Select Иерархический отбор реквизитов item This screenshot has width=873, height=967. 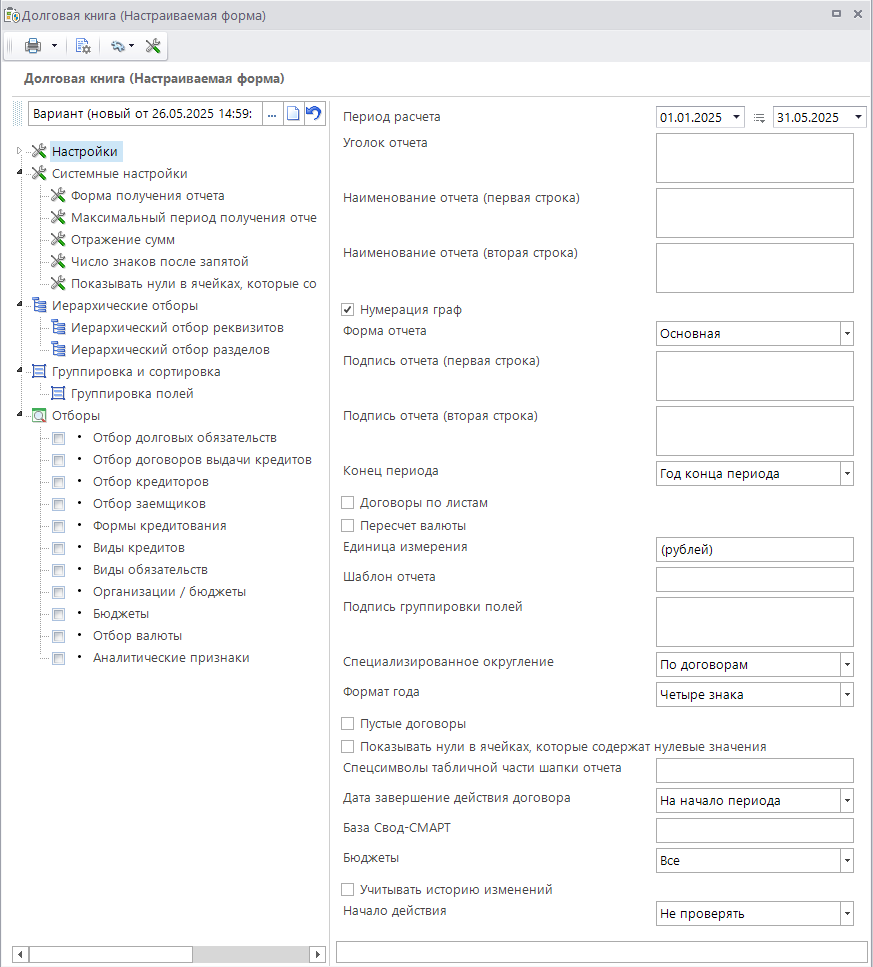point(177,328)
